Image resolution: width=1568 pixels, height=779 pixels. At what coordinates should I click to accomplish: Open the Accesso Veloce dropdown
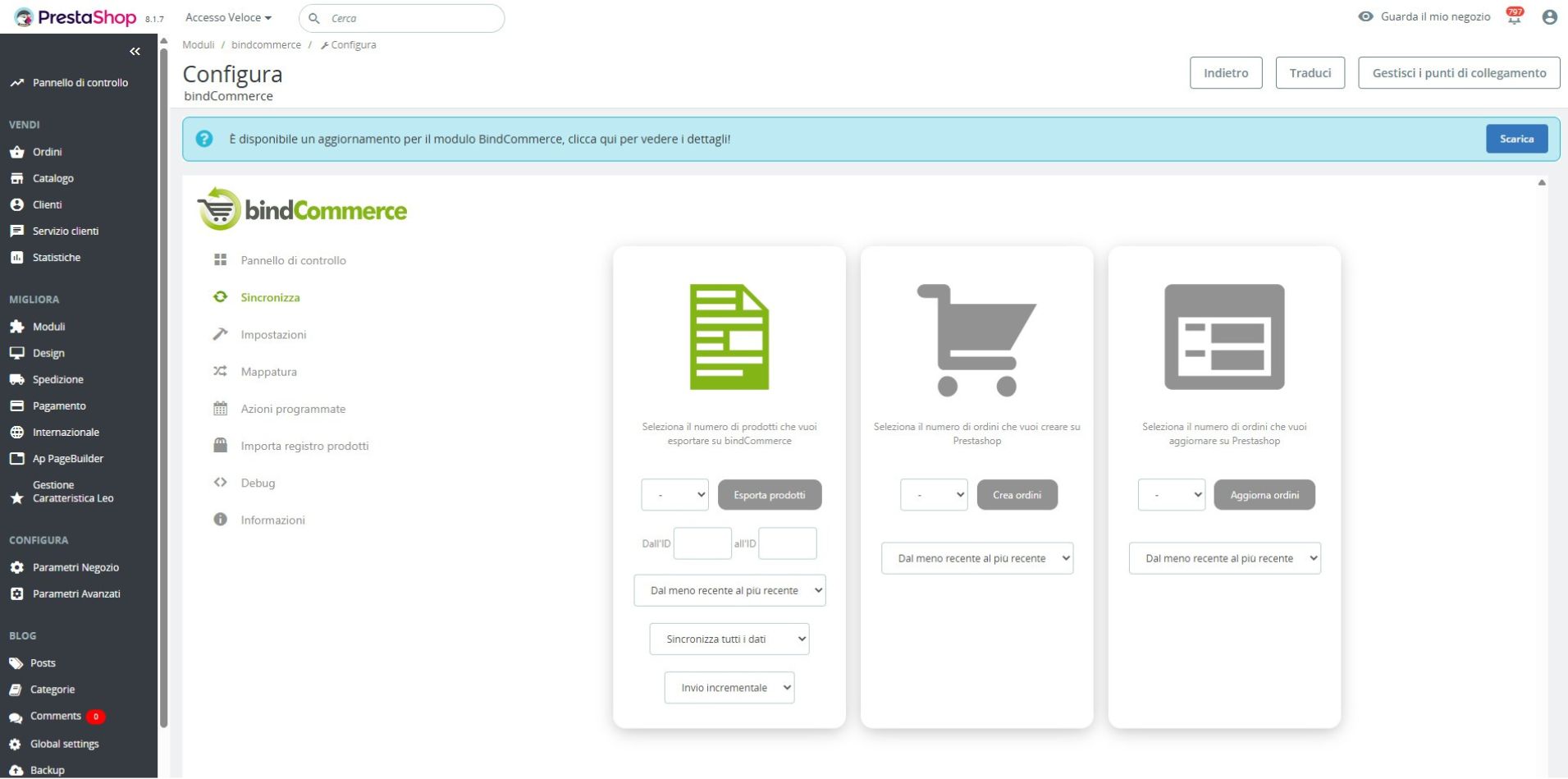coord(228,17)
